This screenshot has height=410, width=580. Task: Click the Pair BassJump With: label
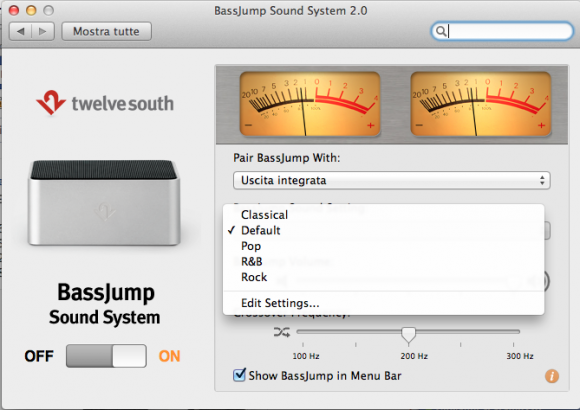(x=287, y=158)
